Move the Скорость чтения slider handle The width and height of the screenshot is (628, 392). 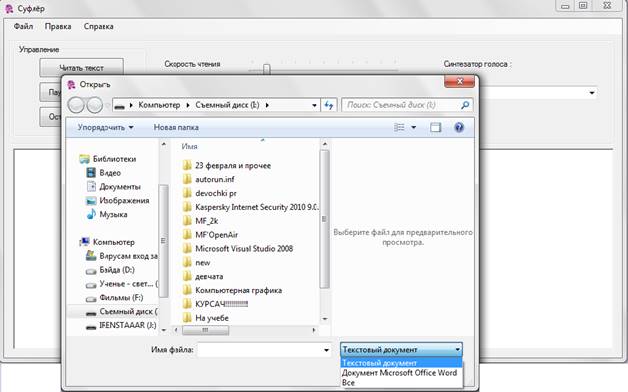pos(266,69)
